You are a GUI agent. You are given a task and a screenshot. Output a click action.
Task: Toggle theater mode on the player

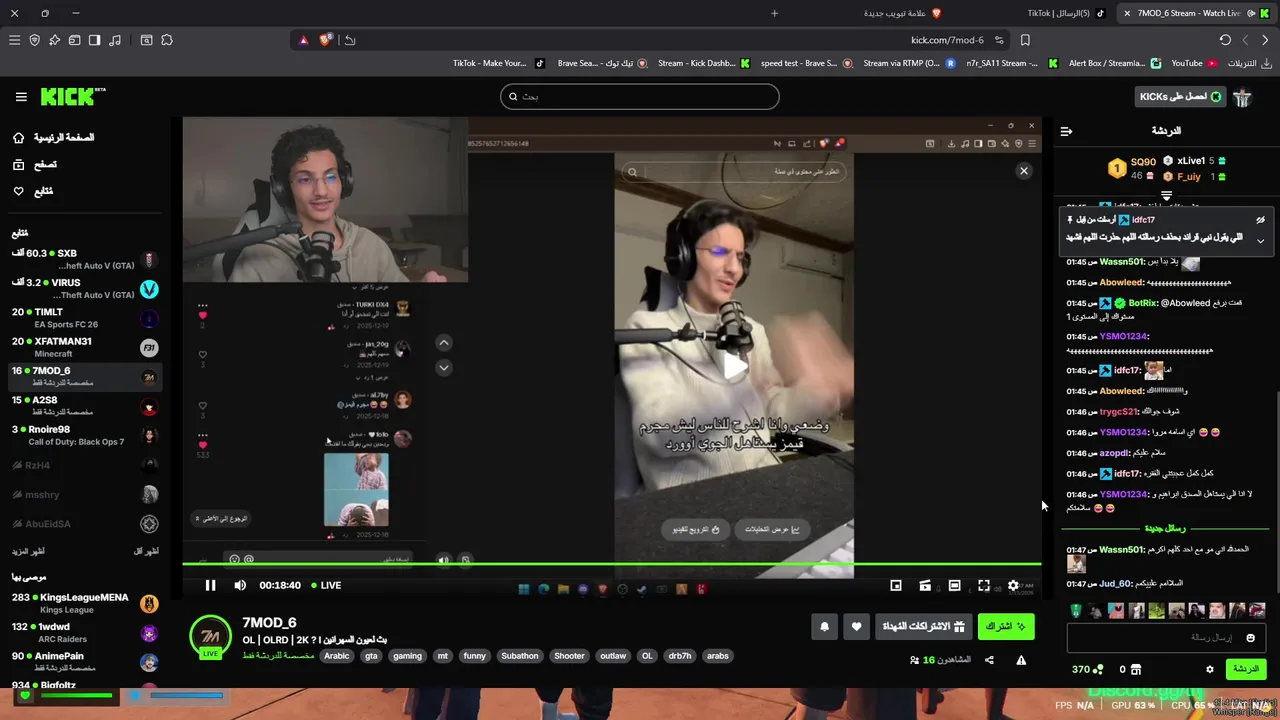pos(954,585)
